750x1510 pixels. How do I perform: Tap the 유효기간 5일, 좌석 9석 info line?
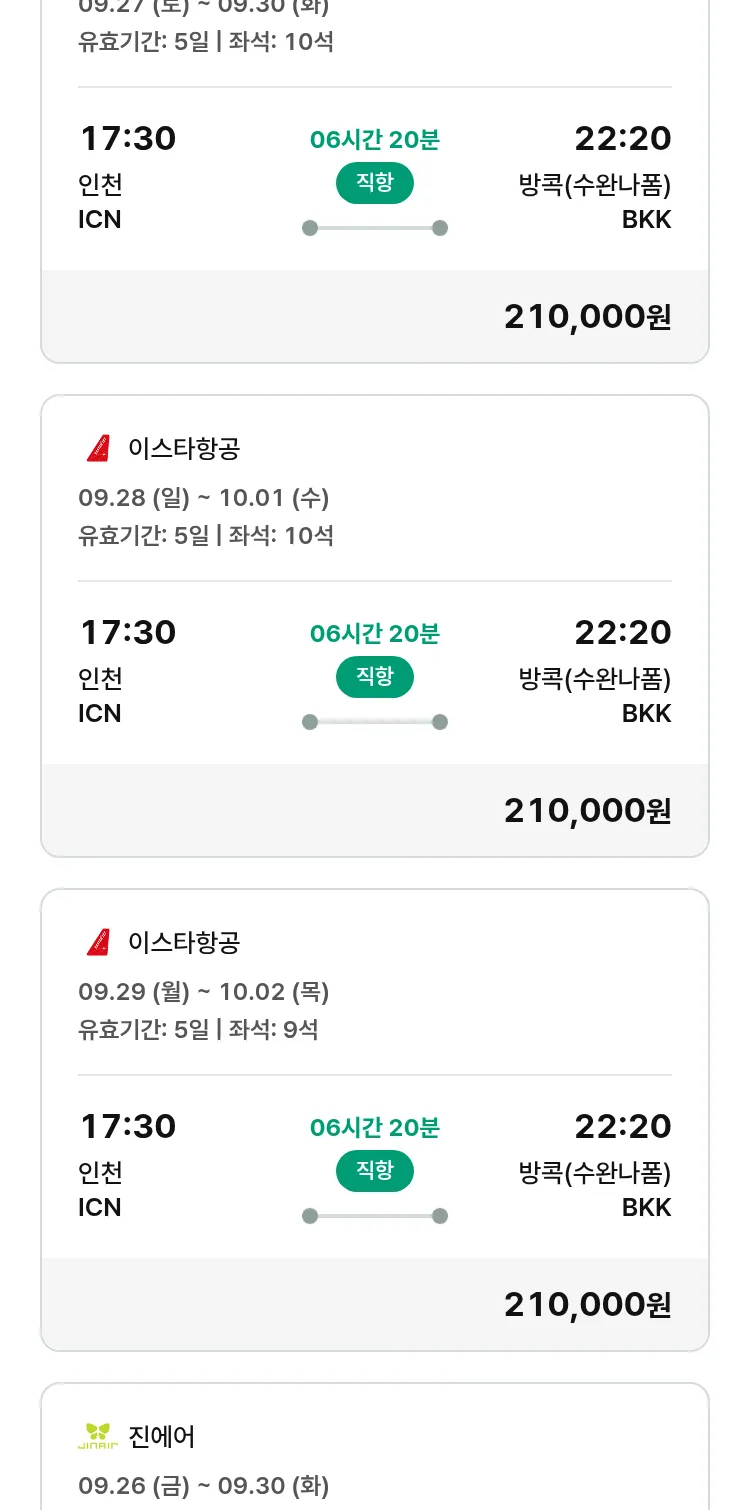[198, 1029]
